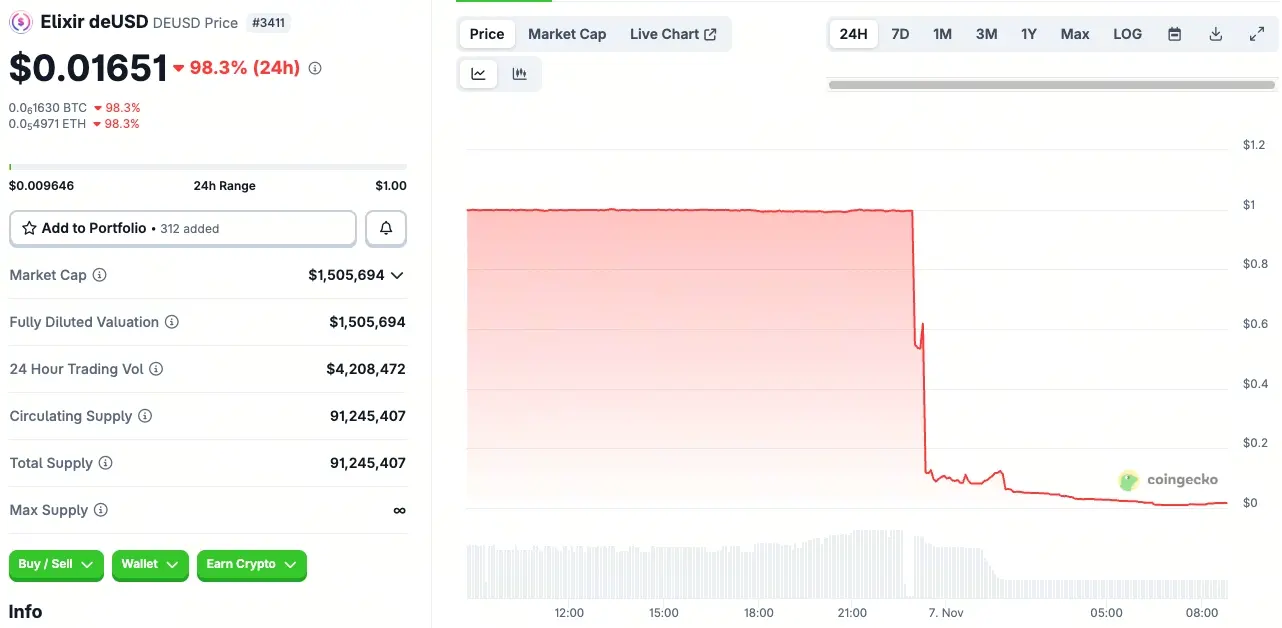Switch to candlestick chart icon
Image resolution: width=1282 pixels, height=628 pixels.
[519, 73]
